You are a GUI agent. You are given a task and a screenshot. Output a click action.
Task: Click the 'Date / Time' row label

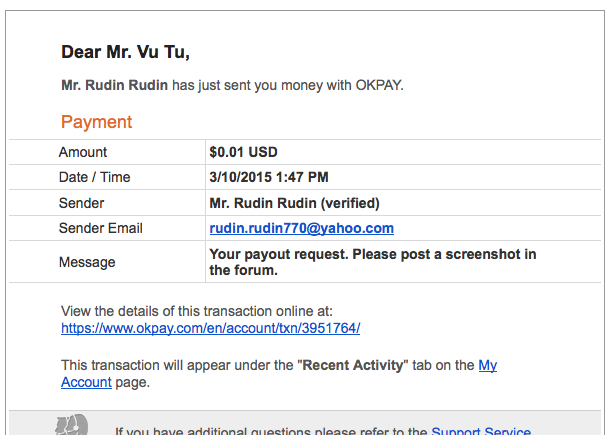coord(95,177)
